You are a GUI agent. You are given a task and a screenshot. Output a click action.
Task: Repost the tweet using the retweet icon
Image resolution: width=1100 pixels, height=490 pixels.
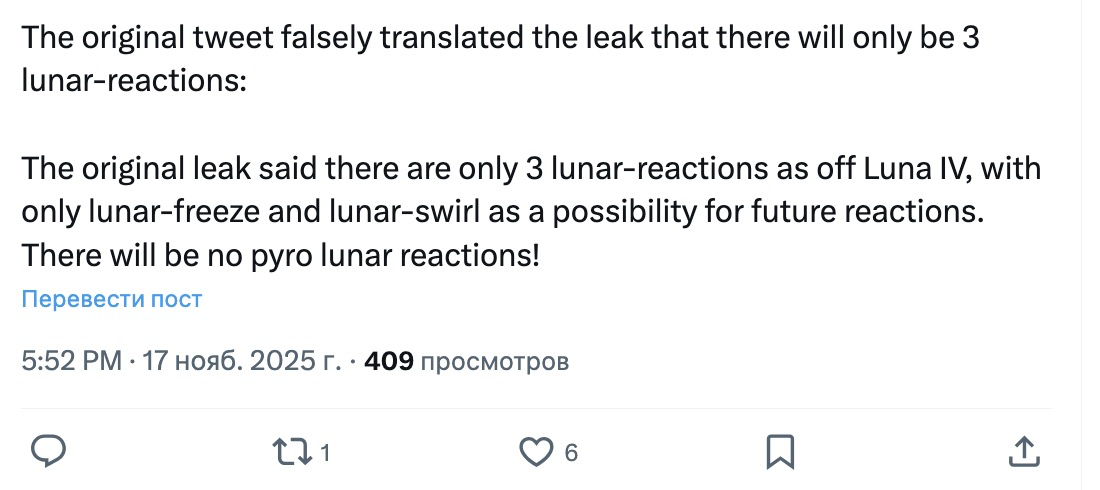pyautogui.click(x=291, y=452)
